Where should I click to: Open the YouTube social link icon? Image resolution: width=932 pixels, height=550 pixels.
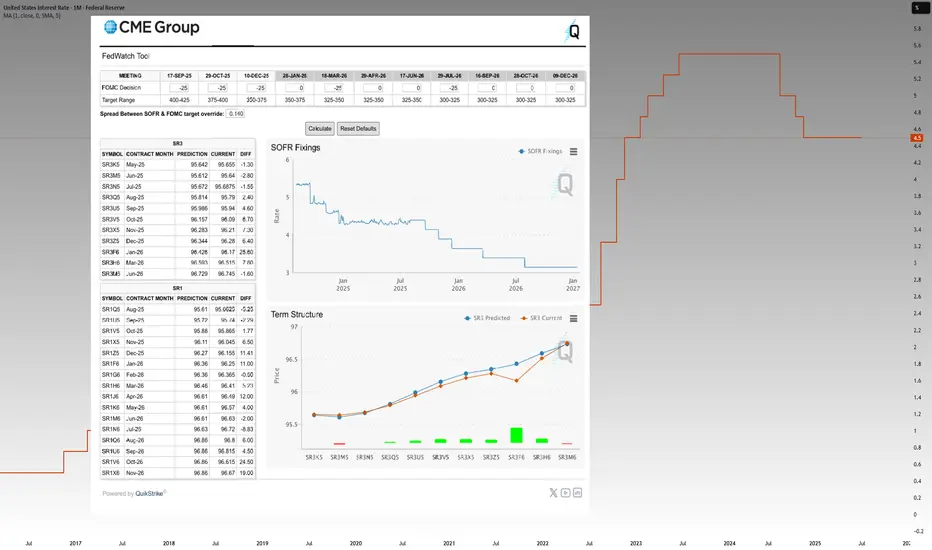(x=565, y=493)
